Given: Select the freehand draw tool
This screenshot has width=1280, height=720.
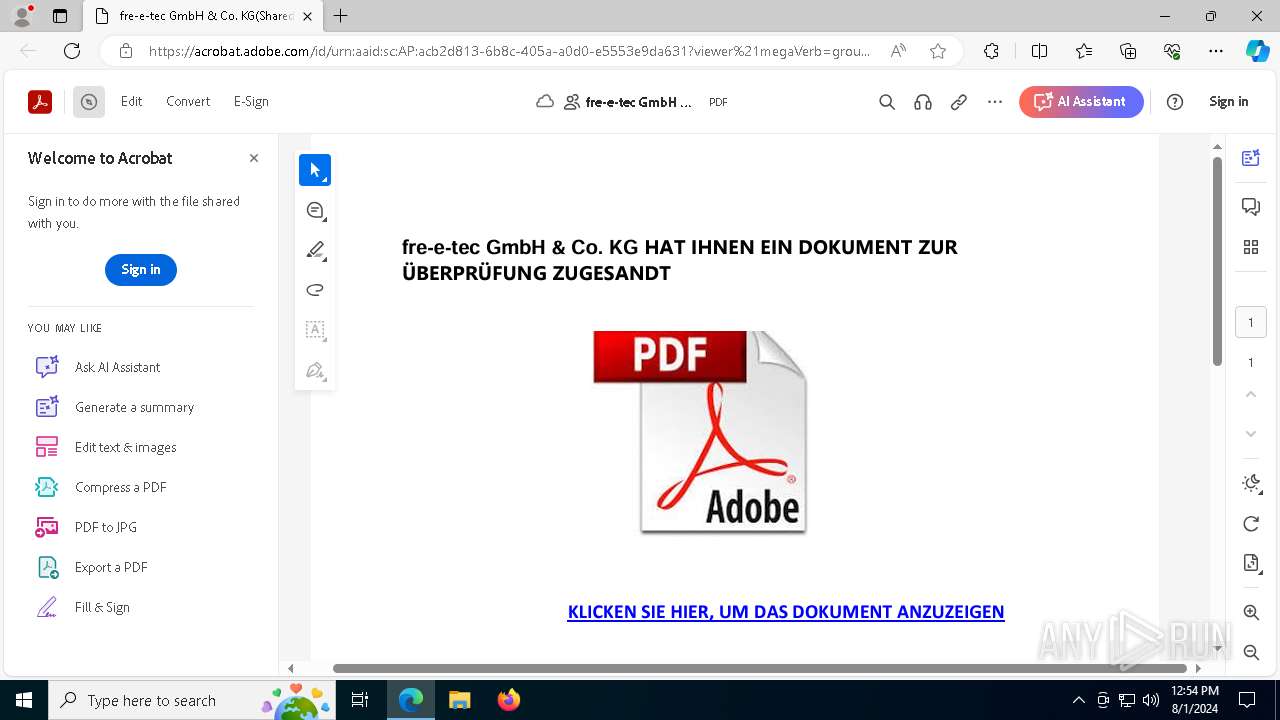Looking at the screenshot, I should point(315,290).
